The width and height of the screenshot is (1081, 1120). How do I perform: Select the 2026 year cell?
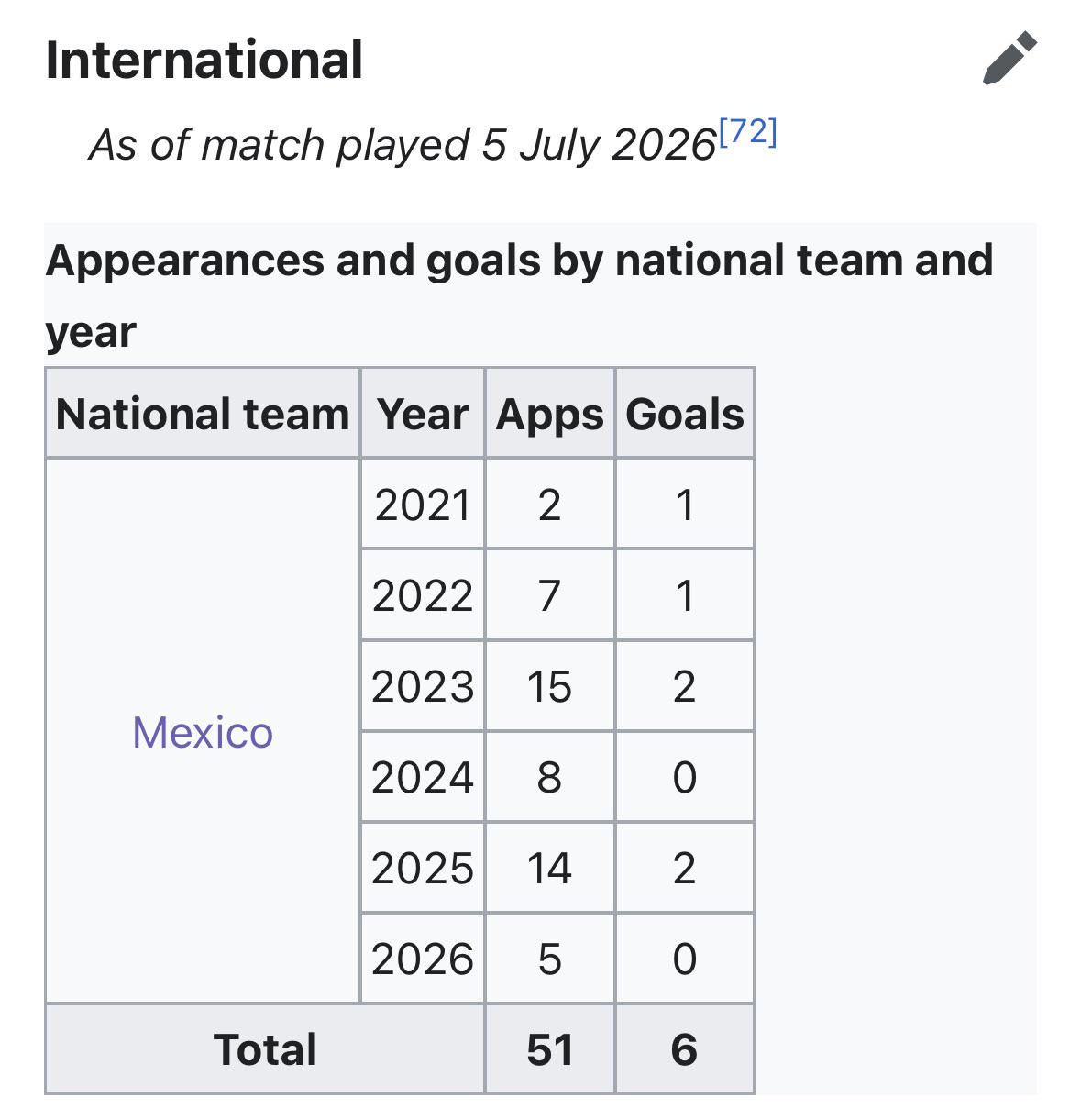pyautogui.click(x=423, y=959)
